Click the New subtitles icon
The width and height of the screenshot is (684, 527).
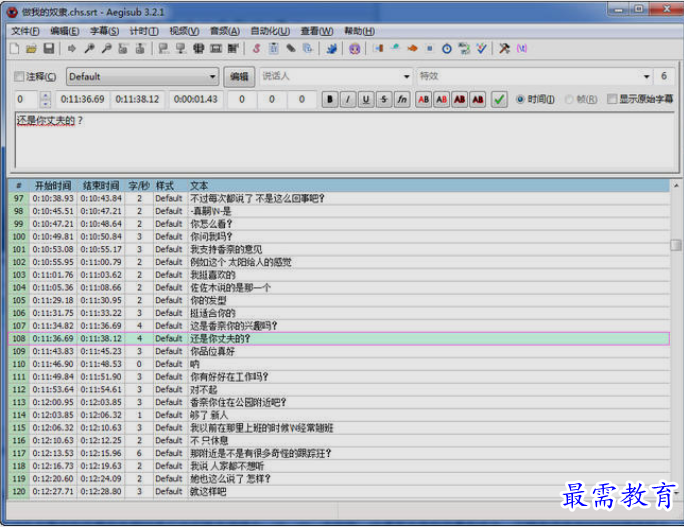pos(17,48)
